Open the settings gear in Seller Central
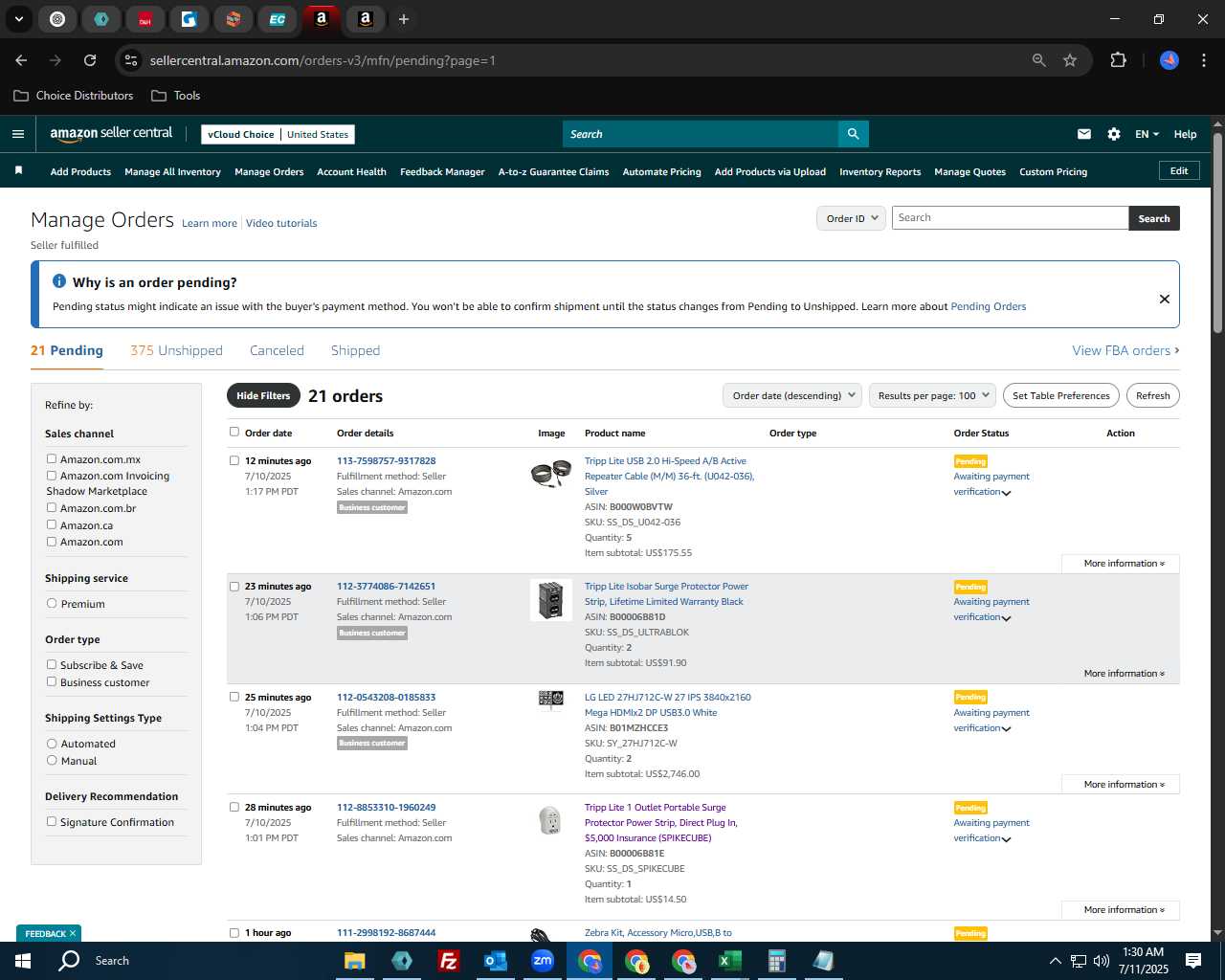This screenshot has height=980, width=1225. tap(1114, 134)
